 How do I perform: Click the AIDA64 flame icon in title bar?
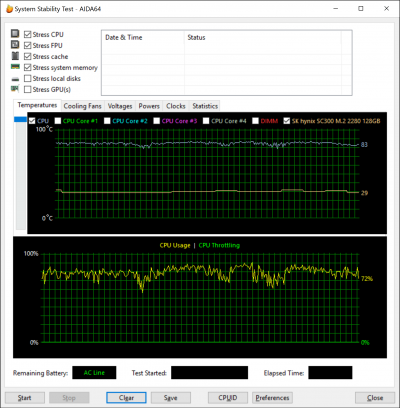[9, 9]
